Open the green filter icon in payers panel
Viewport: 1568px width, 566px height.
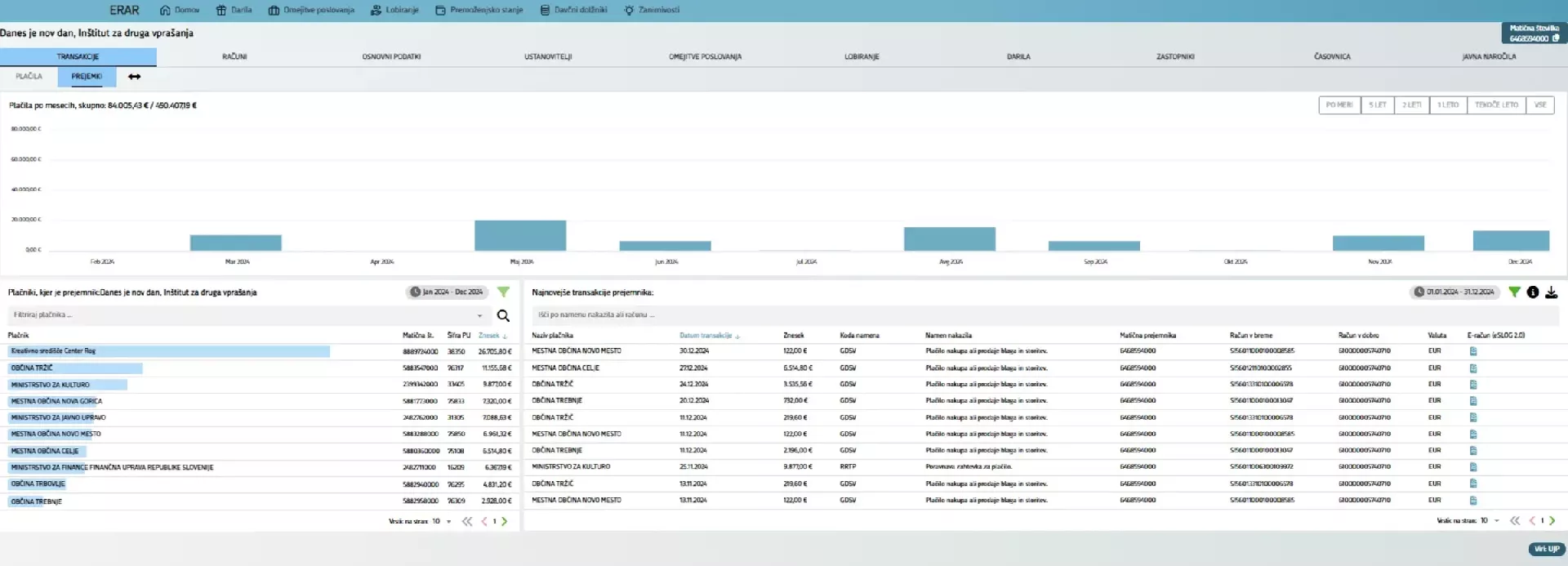pos(503,292)
